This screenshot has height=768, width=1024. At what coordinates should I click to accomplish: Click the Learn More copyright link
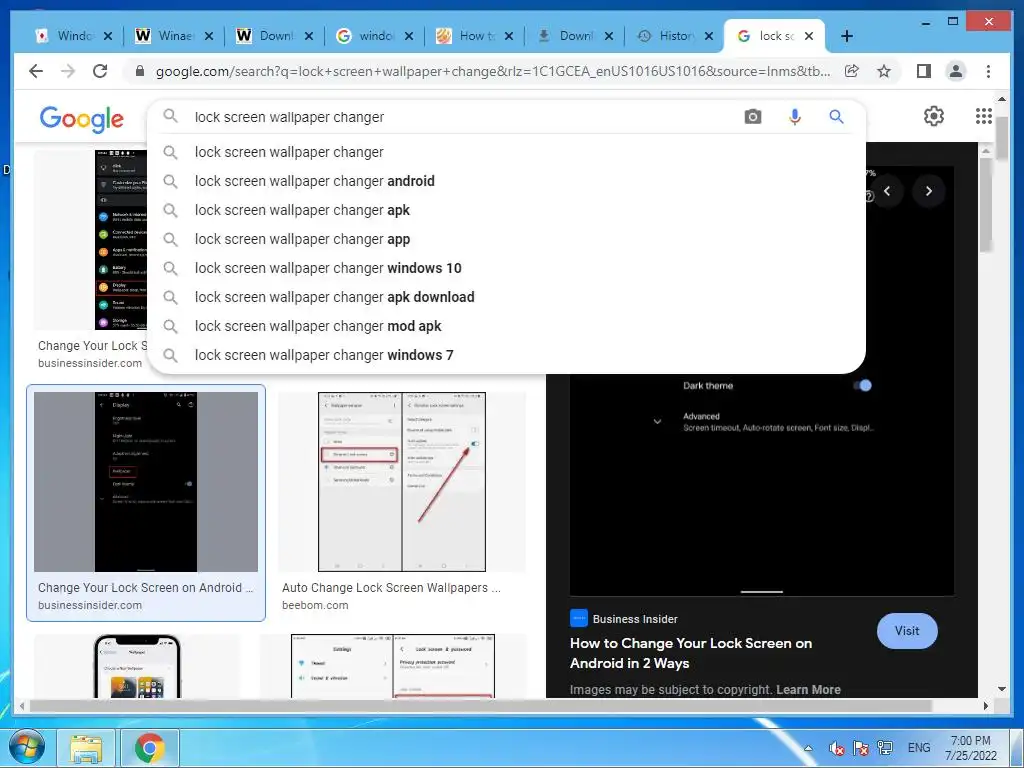pos(808,690)
